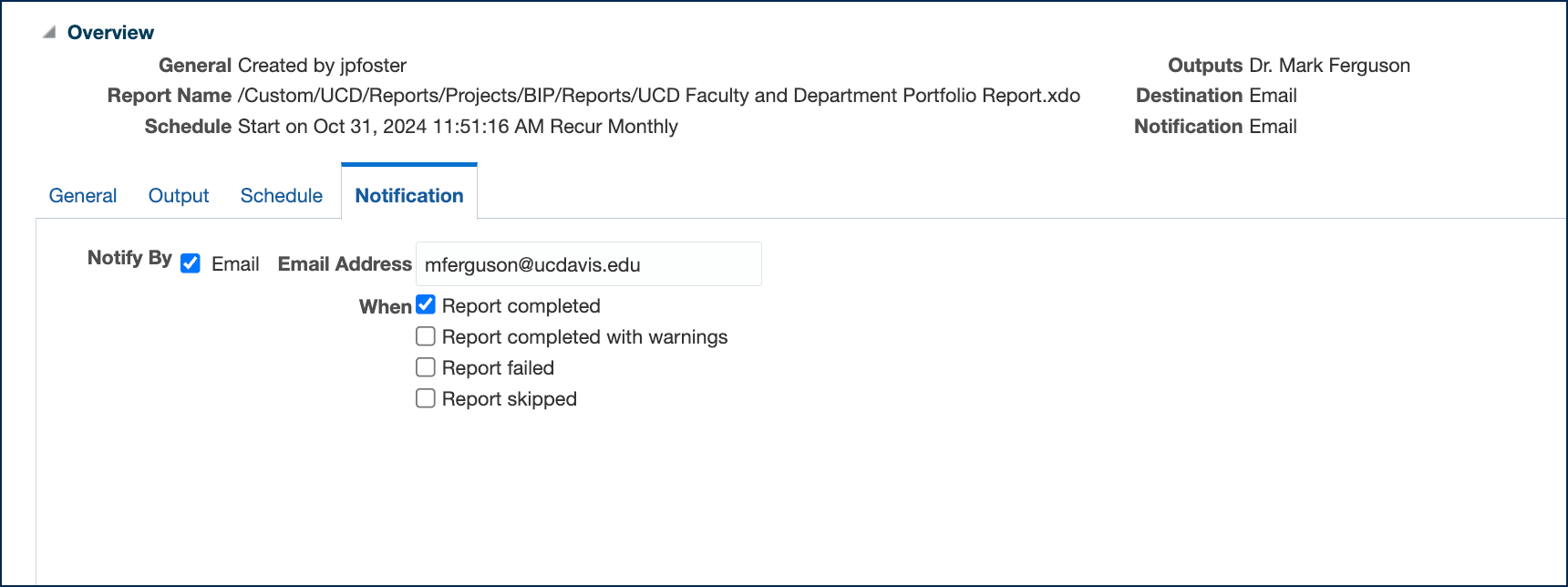This screenshot has width=1568, height=587.
Task: Uncheck the Notify By Email checkbox
Action: [x=191, y=263]
